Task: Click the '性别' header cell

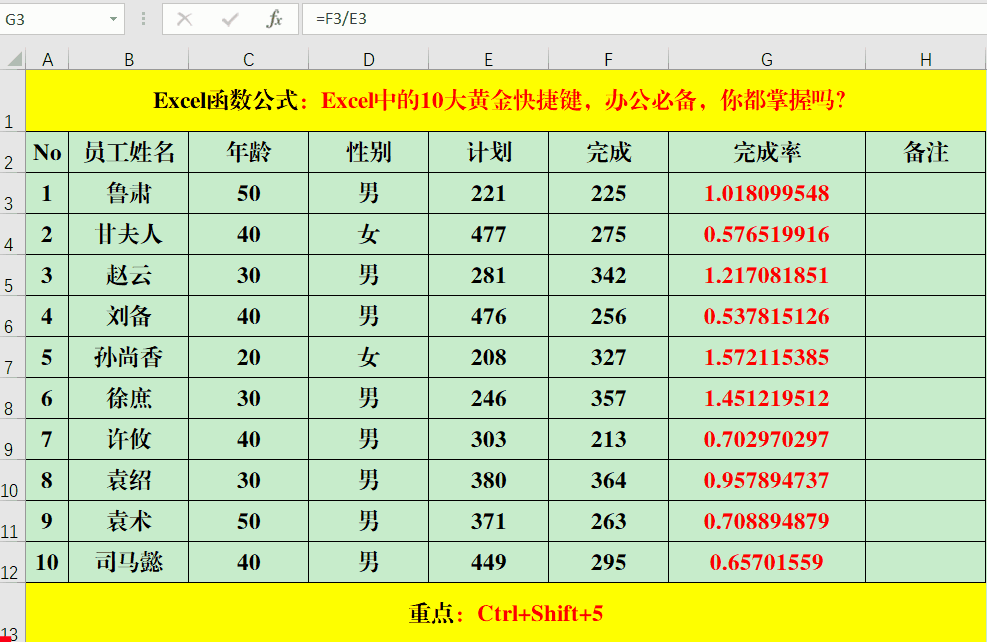Action: click(x=369, y=152)
